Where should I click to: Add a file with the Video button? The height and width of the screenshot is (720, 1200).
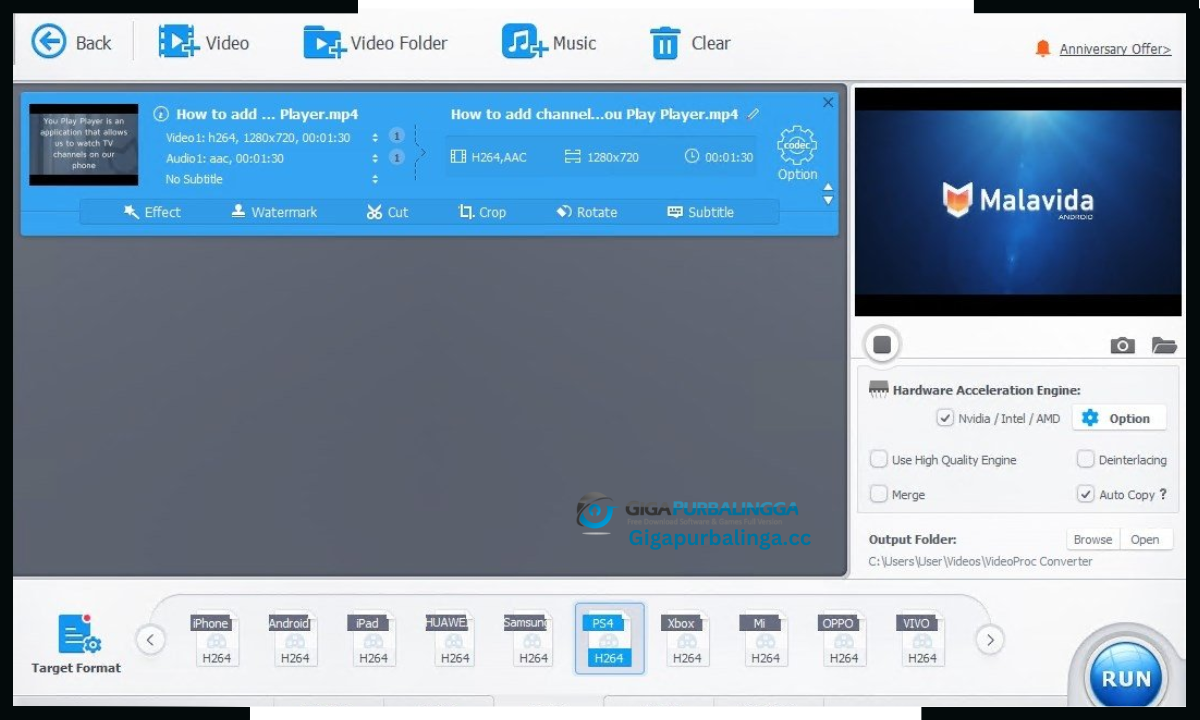point(204,42)
